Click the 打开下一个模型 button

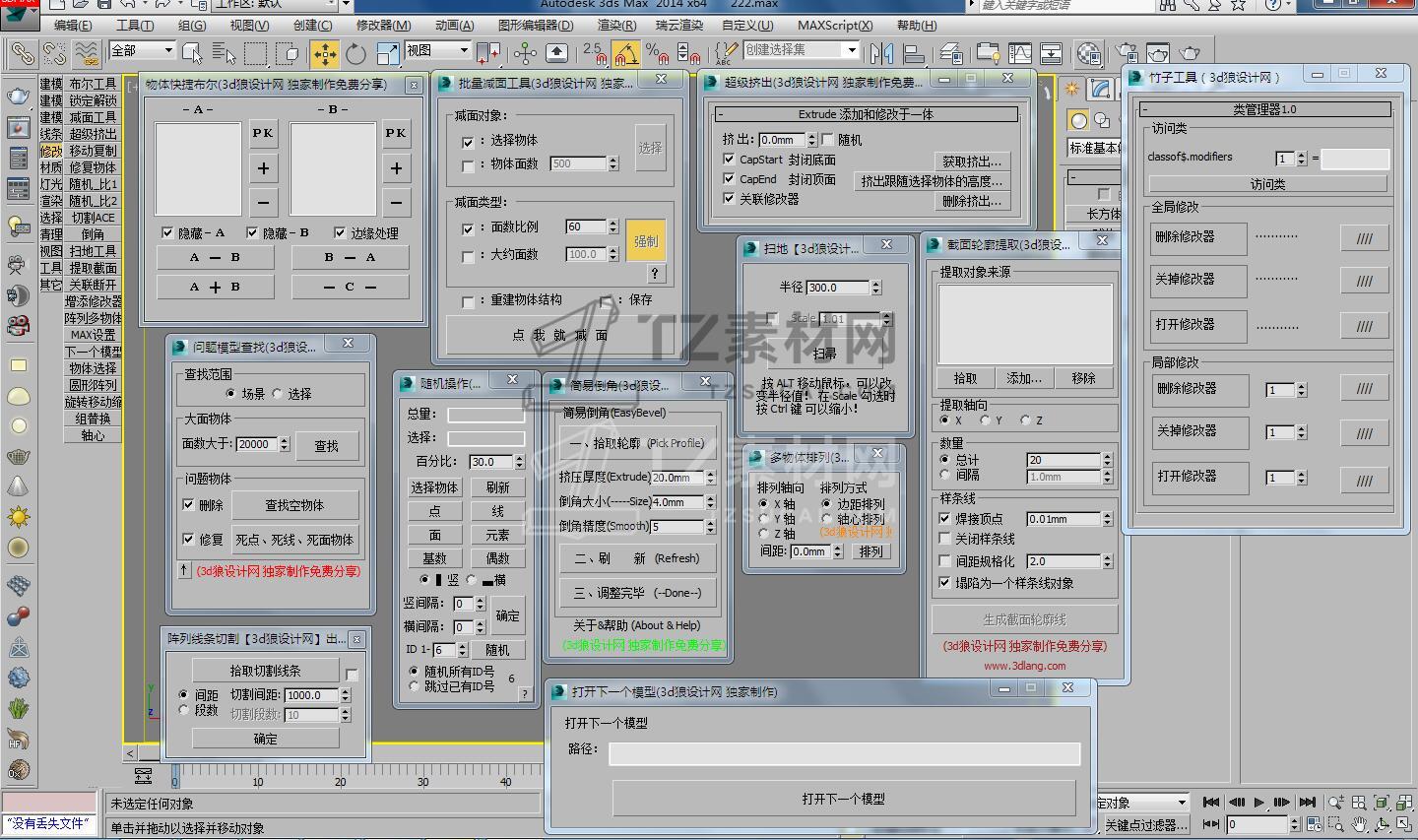[843, 799]
